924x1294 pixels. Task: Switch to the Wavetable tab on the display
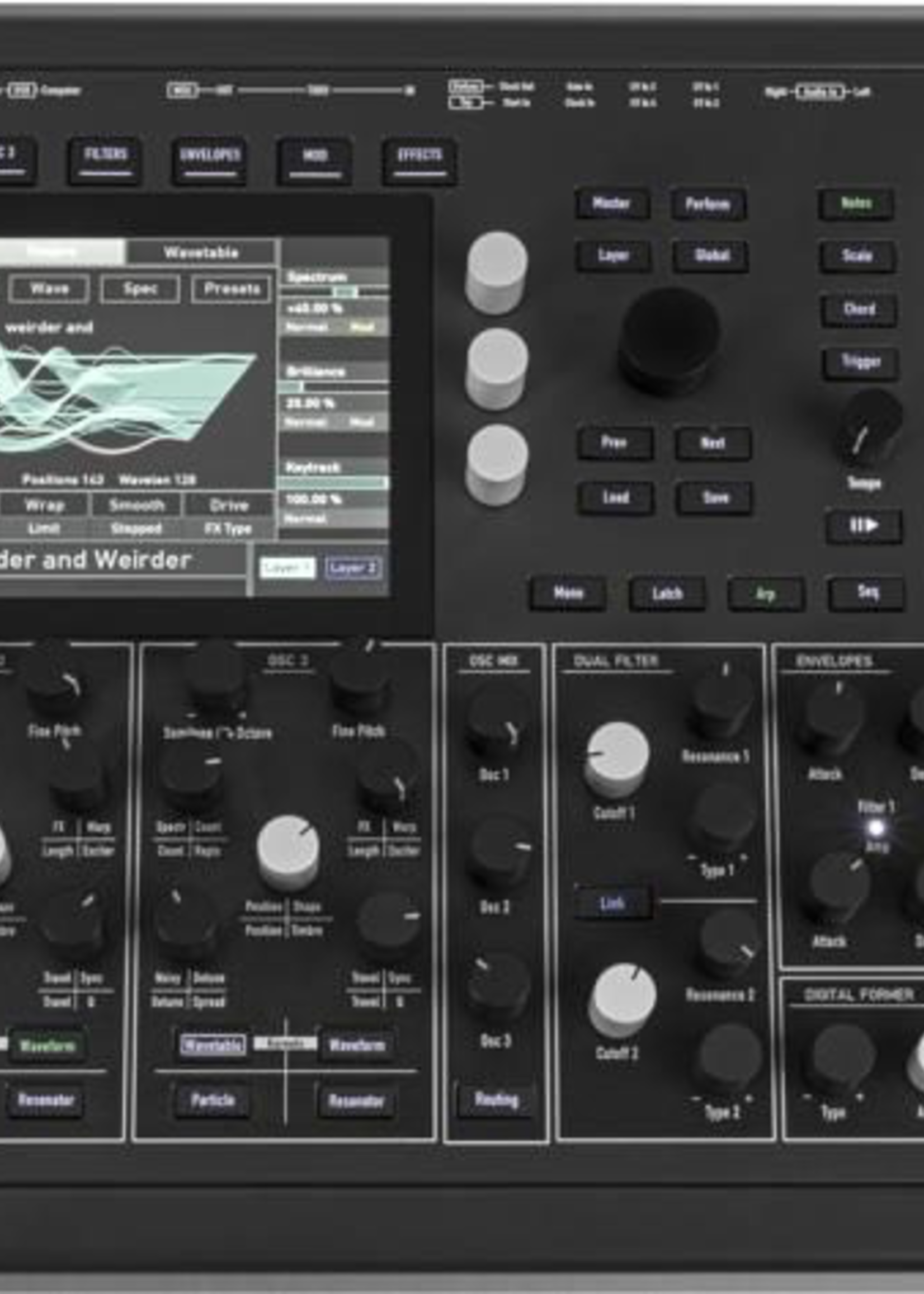pos(201,252)
